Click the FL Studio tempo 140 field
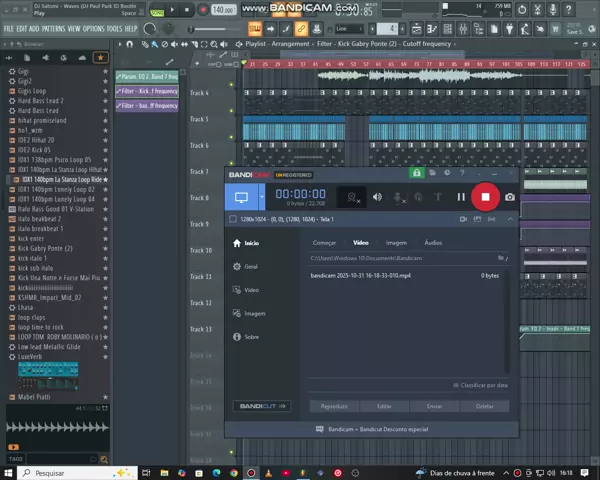The width and height of the screenshot is (600, 480). tap(222, 9)
